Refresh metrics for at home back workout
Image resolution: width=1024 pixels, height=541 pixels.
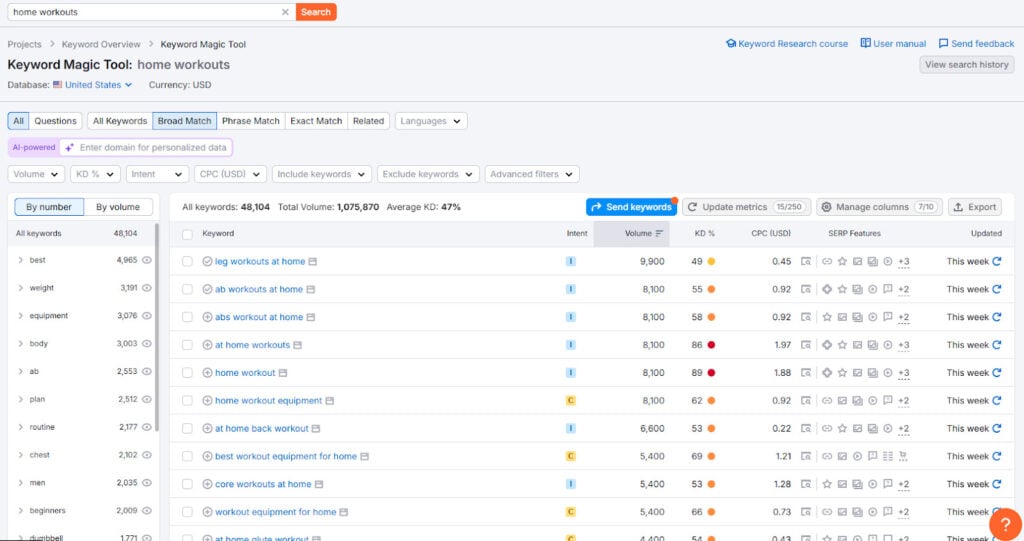[x=997, y=429]
